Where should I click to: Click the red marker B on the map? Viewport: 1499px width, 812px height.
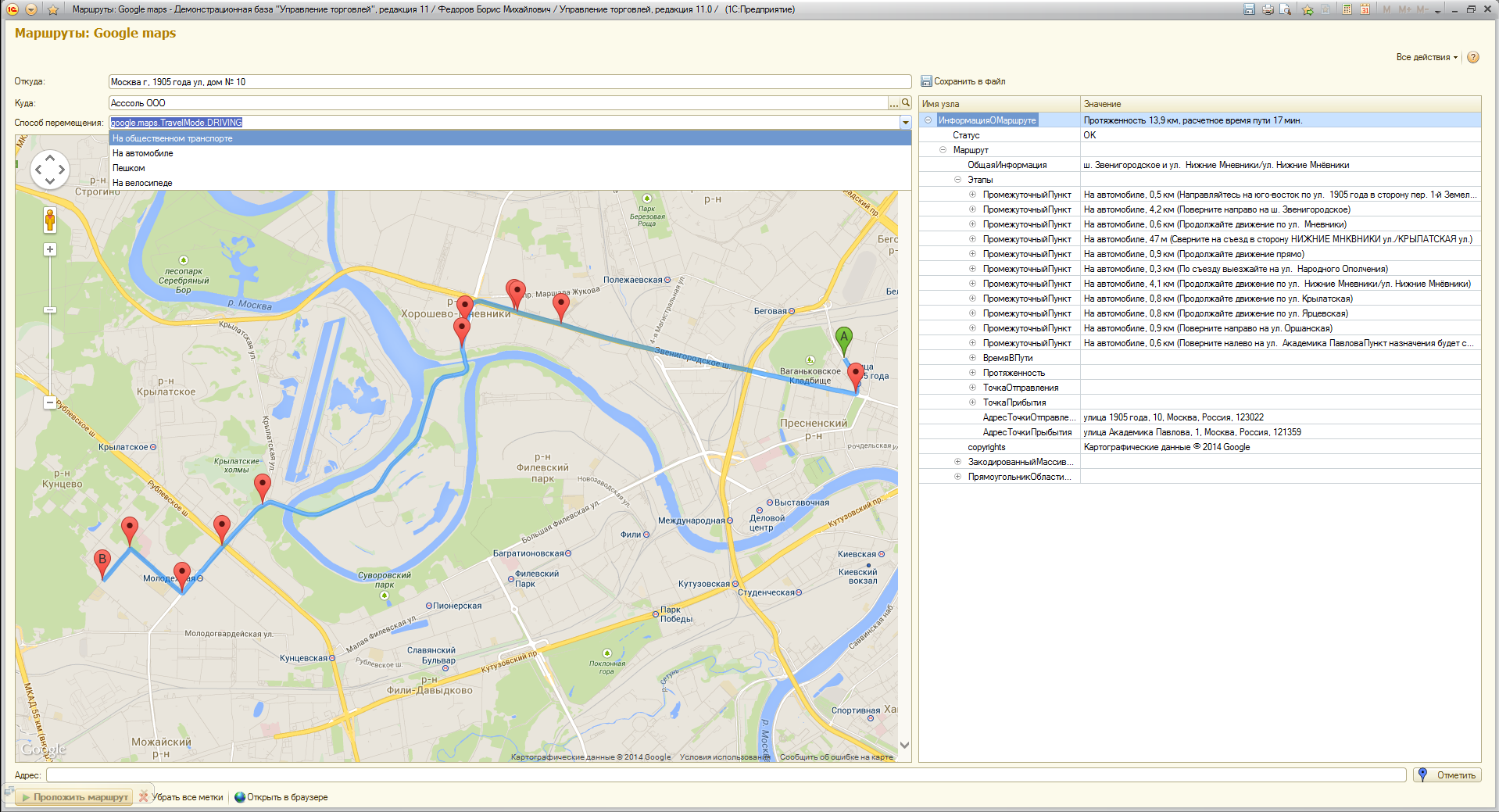[x=102, y=563]
